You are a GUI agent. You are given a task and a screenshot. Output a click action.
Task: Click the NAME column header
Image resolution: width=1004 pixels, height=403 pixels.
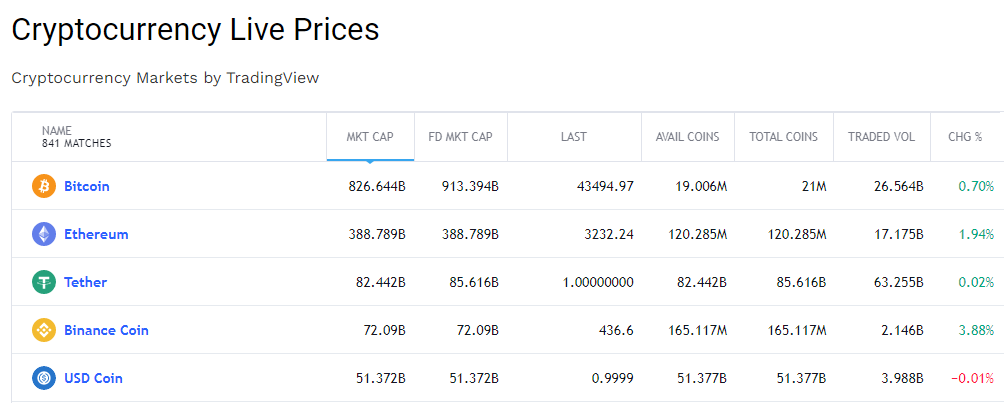click(57, 131)
